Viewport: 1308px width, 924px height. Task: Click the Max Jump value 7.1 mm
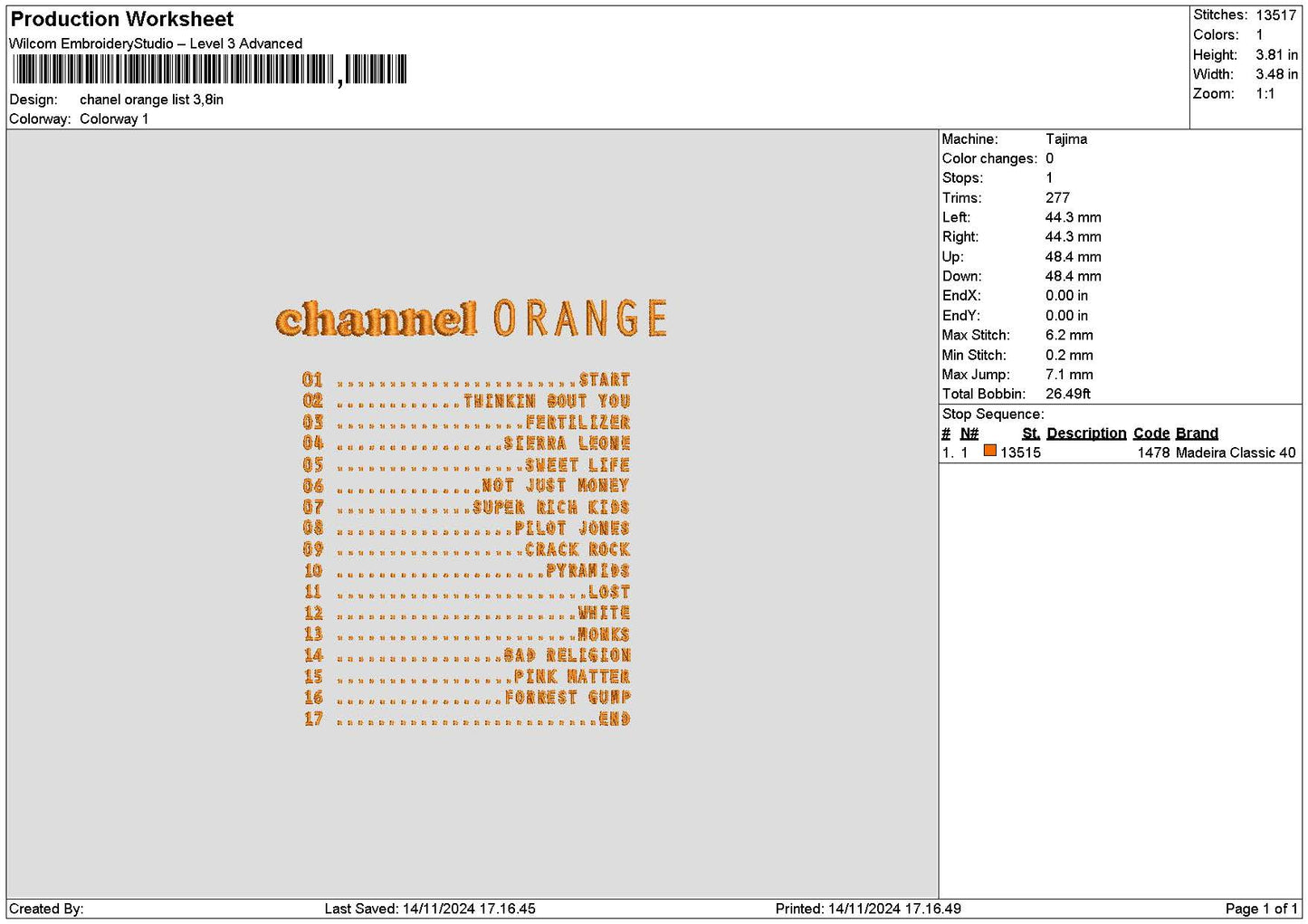click(1069, 375)
